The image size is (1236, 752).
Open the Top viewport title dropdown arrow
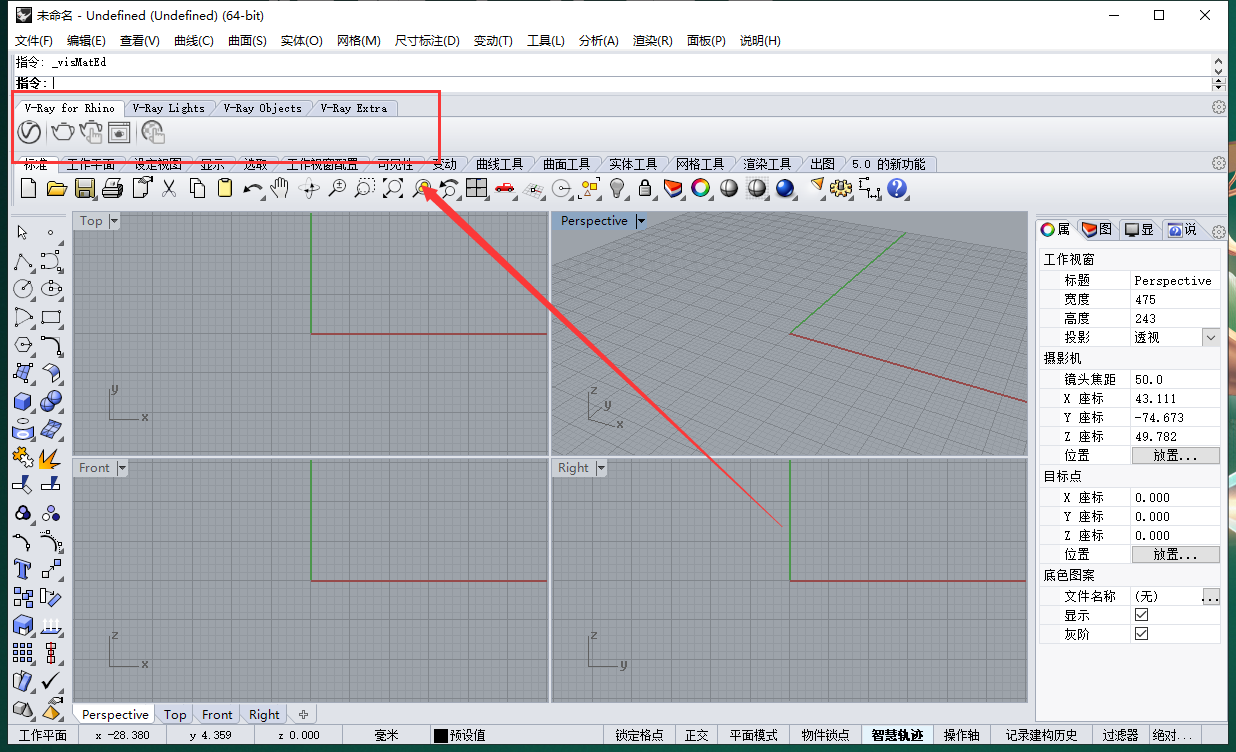click(x=114, y=221)
